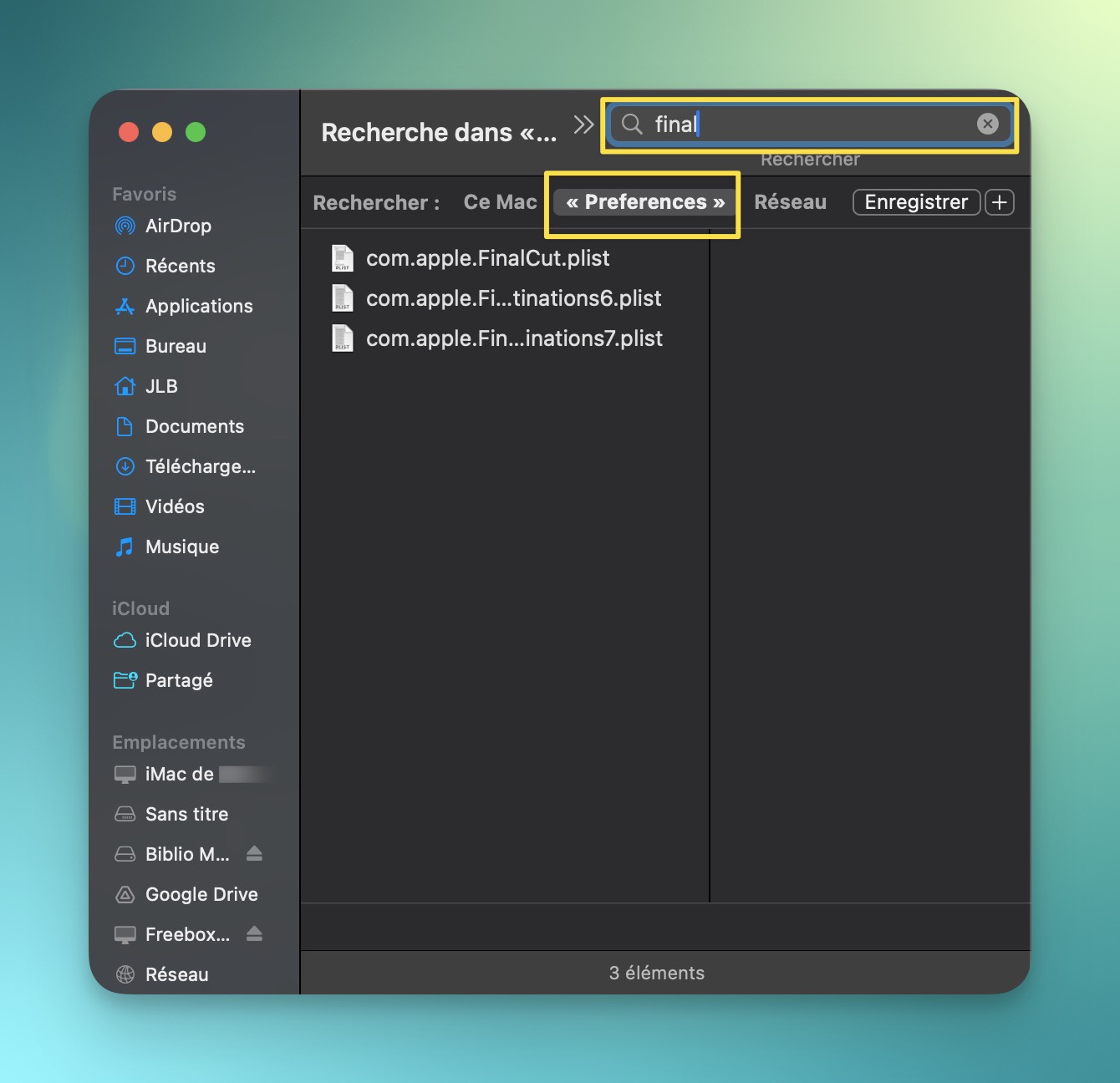Clear the search field with the X button
Viewport: 1120px width, 1083px height.
coord(987,124)
